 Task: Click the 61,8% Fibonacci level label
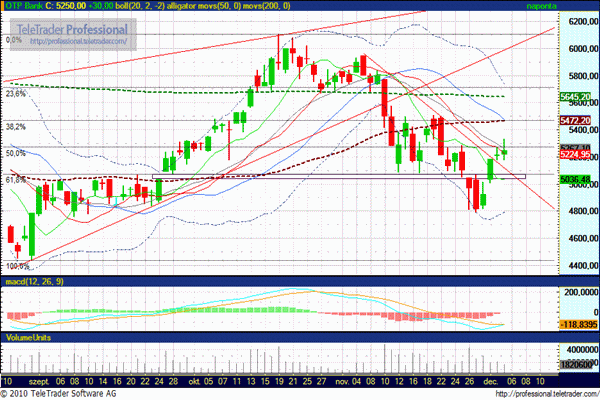click(15, 179)
